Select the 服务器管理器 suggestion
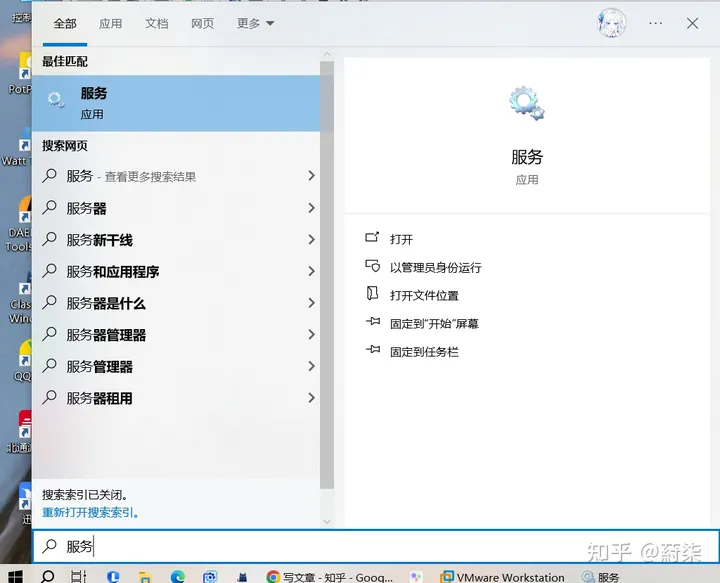 pyautogui.click(x=176, y=335)
